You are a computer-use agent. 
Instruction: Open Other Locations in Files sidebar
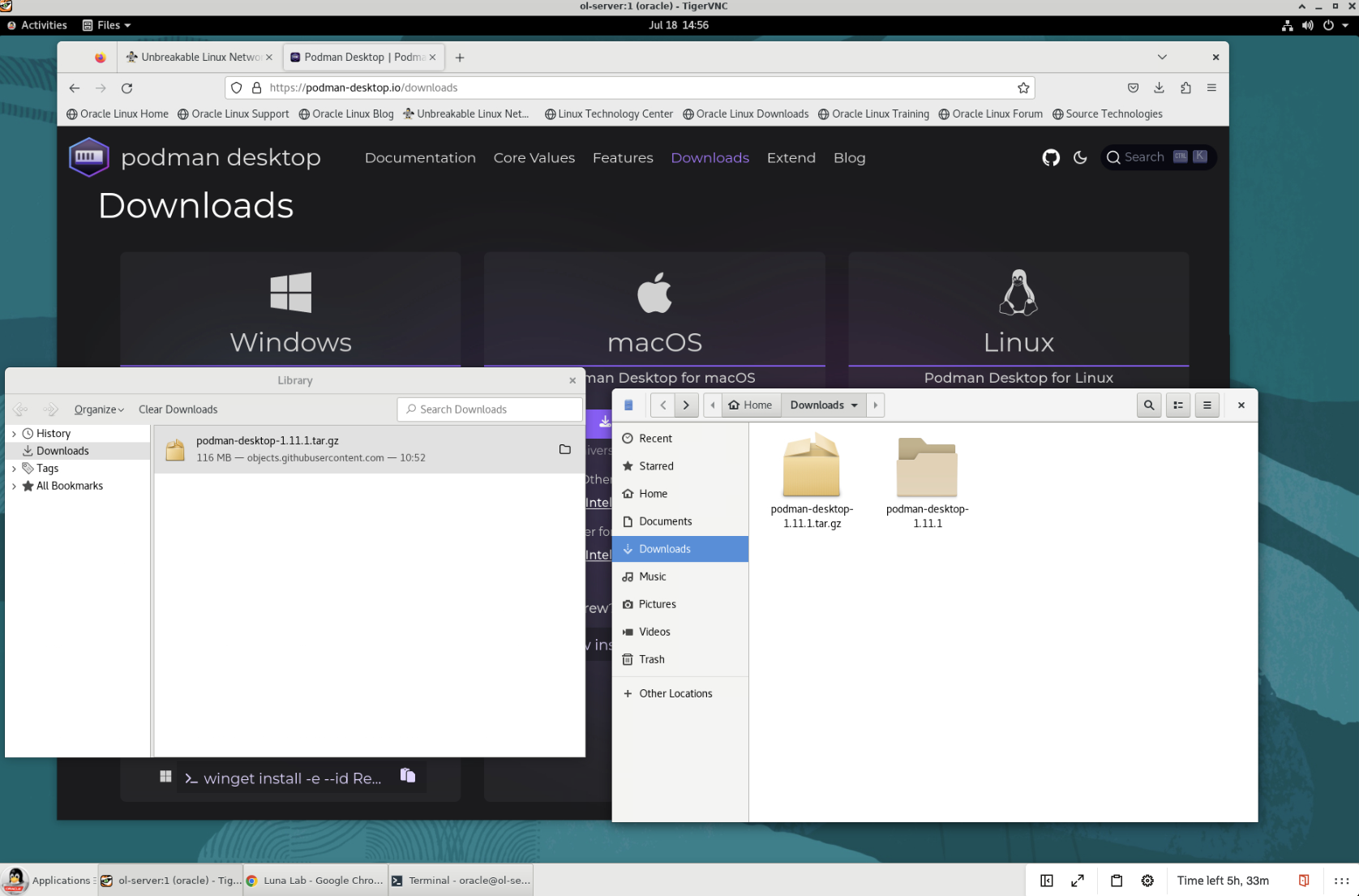[680, 693]
